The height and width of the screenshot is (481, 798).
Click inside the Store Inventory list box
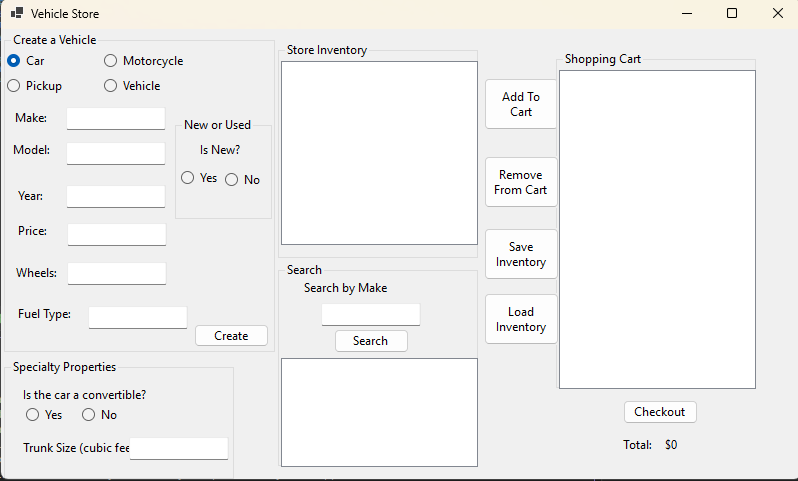[x=379, y=153]
